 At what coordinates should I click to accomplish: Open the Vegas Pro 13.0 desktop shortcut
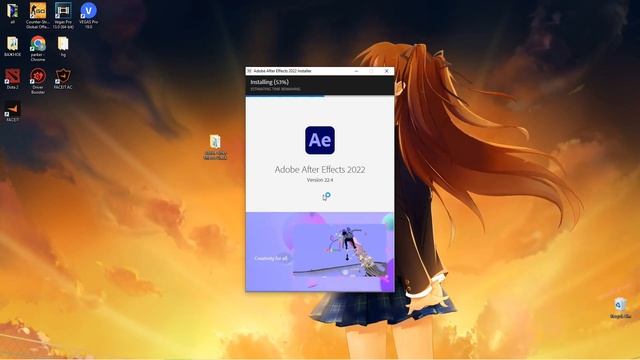63,16
